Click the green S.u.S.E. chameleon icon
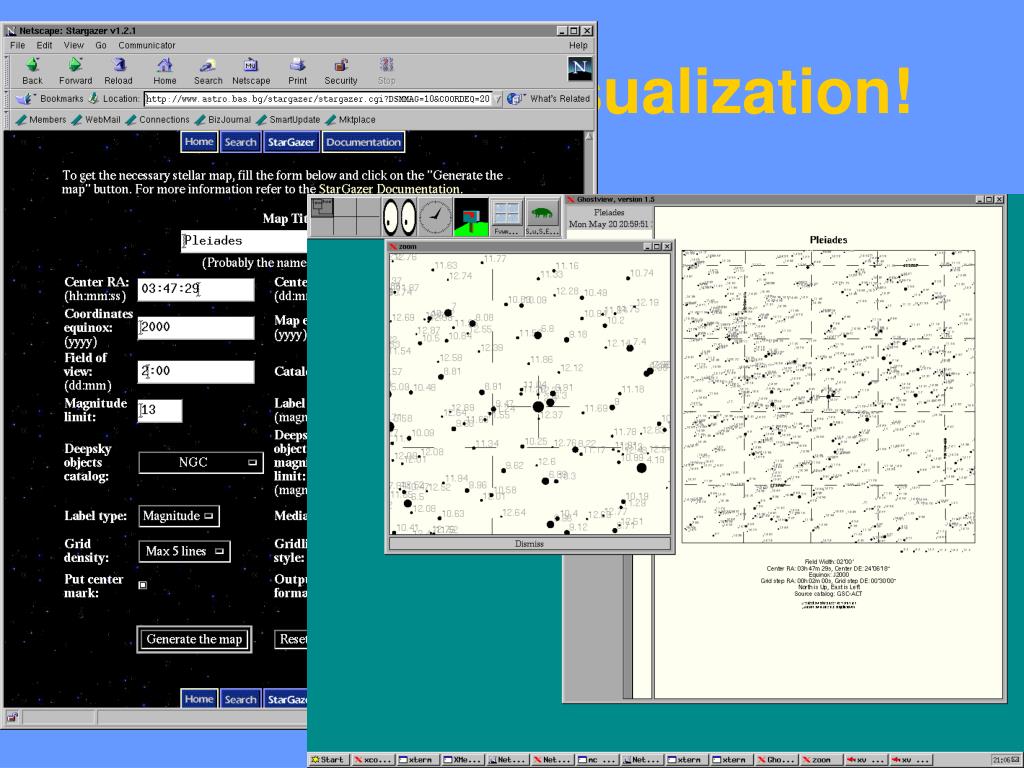The height and width of the screenshot is (768, 1024). 542,217
